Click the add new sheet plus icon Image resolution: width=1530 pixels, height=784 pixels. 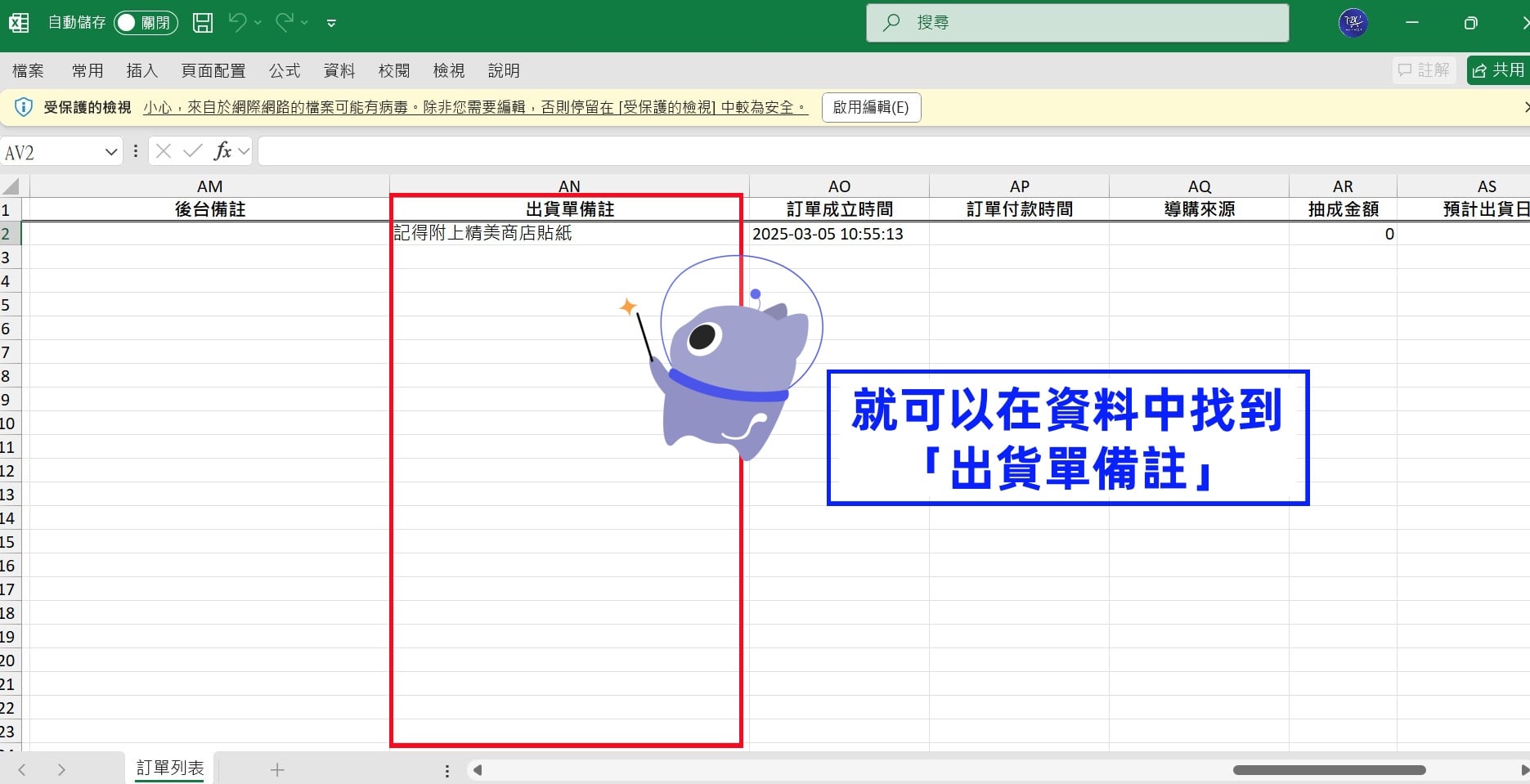277,769
